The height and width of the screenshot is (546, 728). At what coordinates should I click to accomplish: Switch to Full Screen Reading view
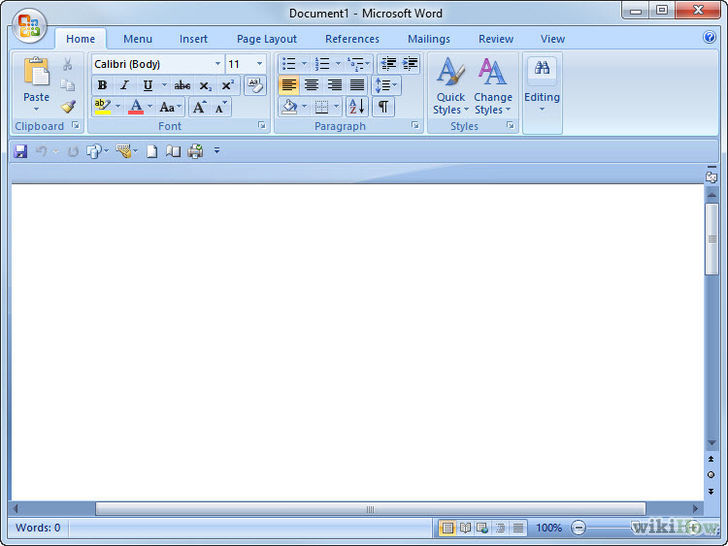465,528
